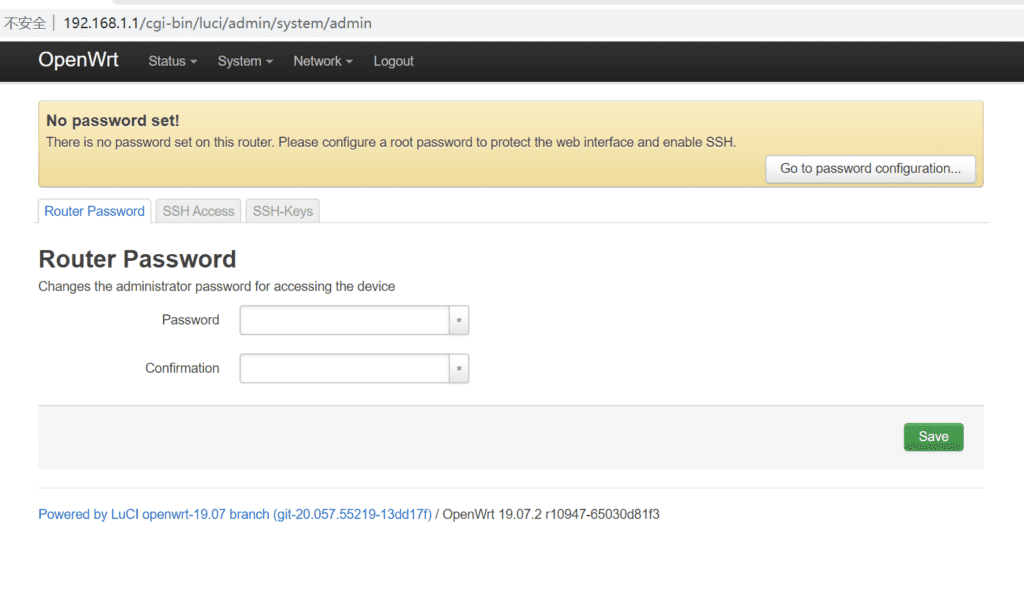Click the browser address bar URL
The image size is (1024, 592).
point(227,22)
